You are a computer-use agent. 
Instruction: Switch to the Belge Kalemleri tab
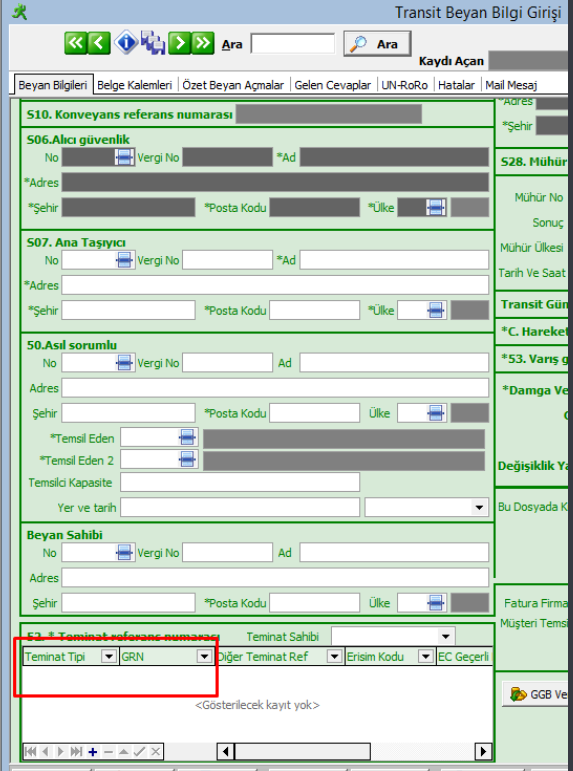pos(135,85)
